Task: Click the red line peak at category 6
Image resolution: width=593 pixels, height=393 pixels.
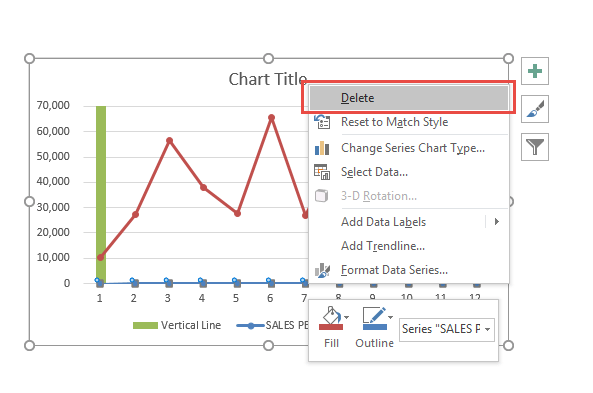Action: point(271,118)
